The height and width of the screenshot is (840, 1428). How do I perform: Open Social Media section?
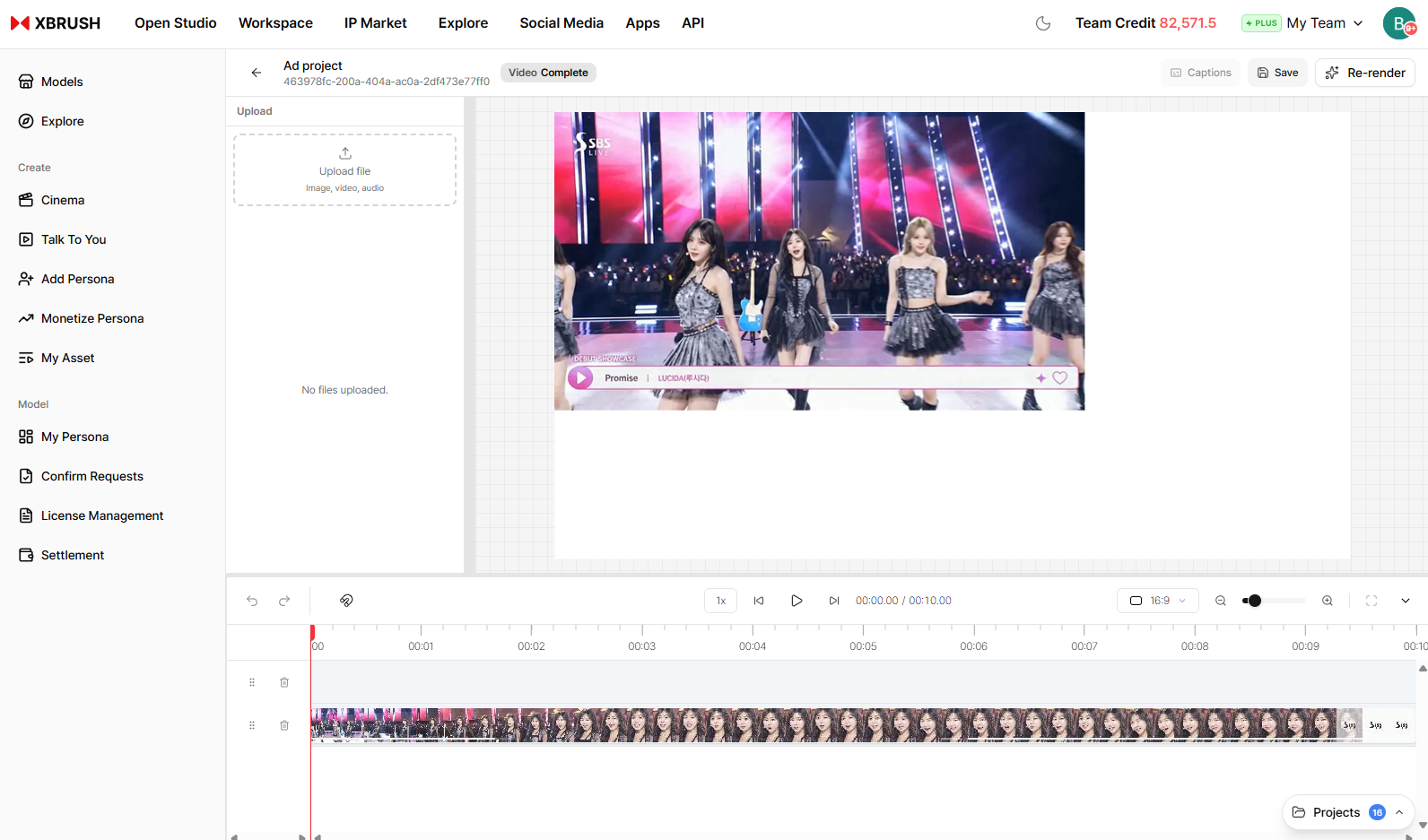click(562, 23)
